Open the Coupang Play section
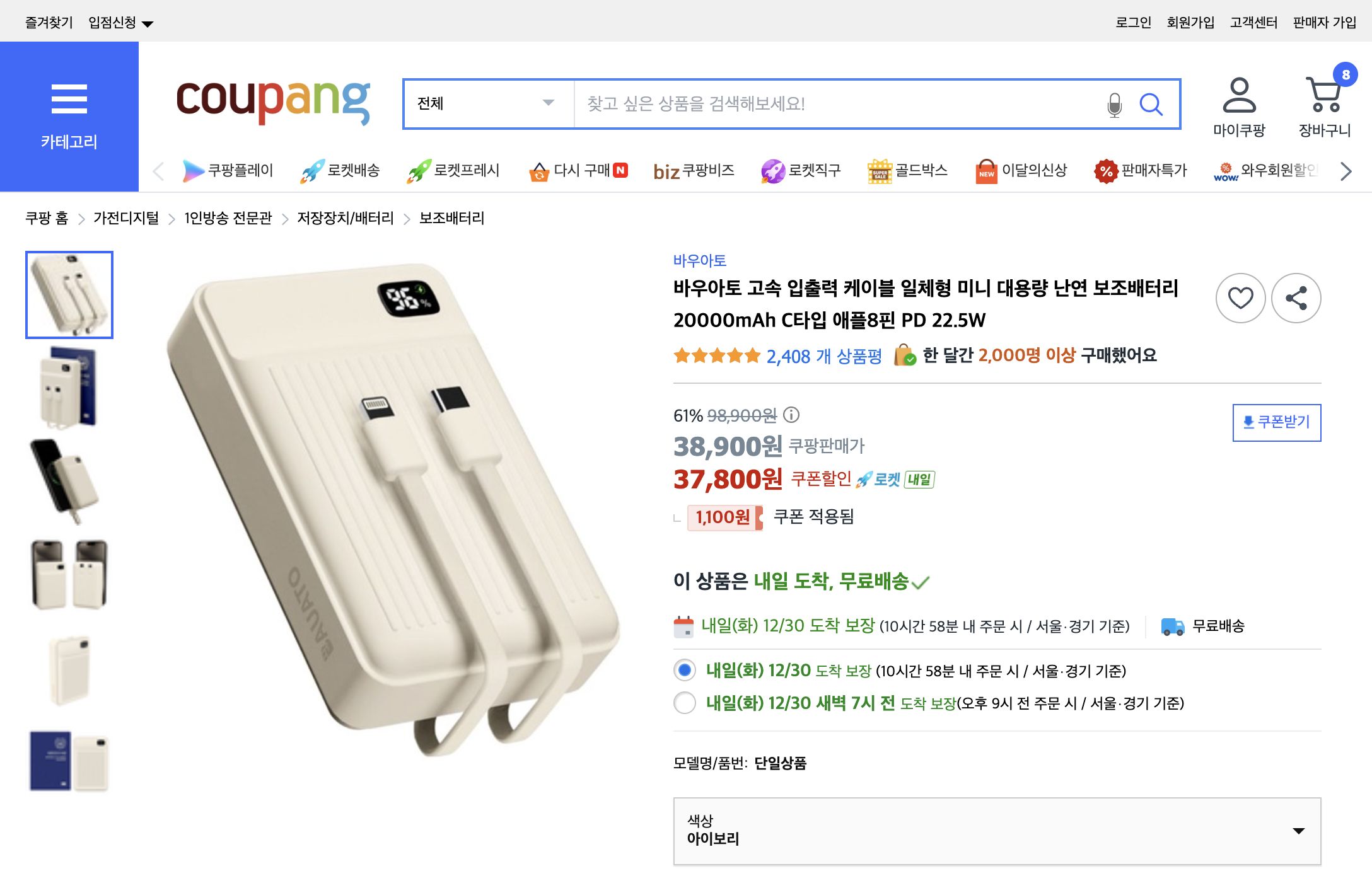 (x=230, y=170)
